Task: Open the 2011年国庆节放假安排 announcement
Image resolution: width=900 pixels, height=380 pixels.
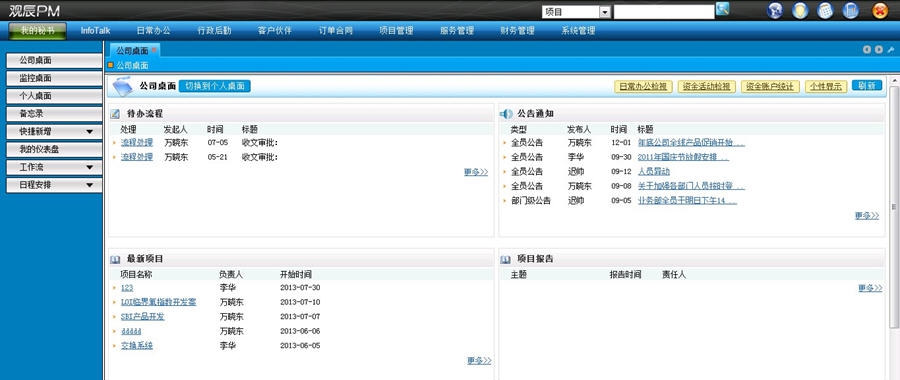Action: point(683,157)
